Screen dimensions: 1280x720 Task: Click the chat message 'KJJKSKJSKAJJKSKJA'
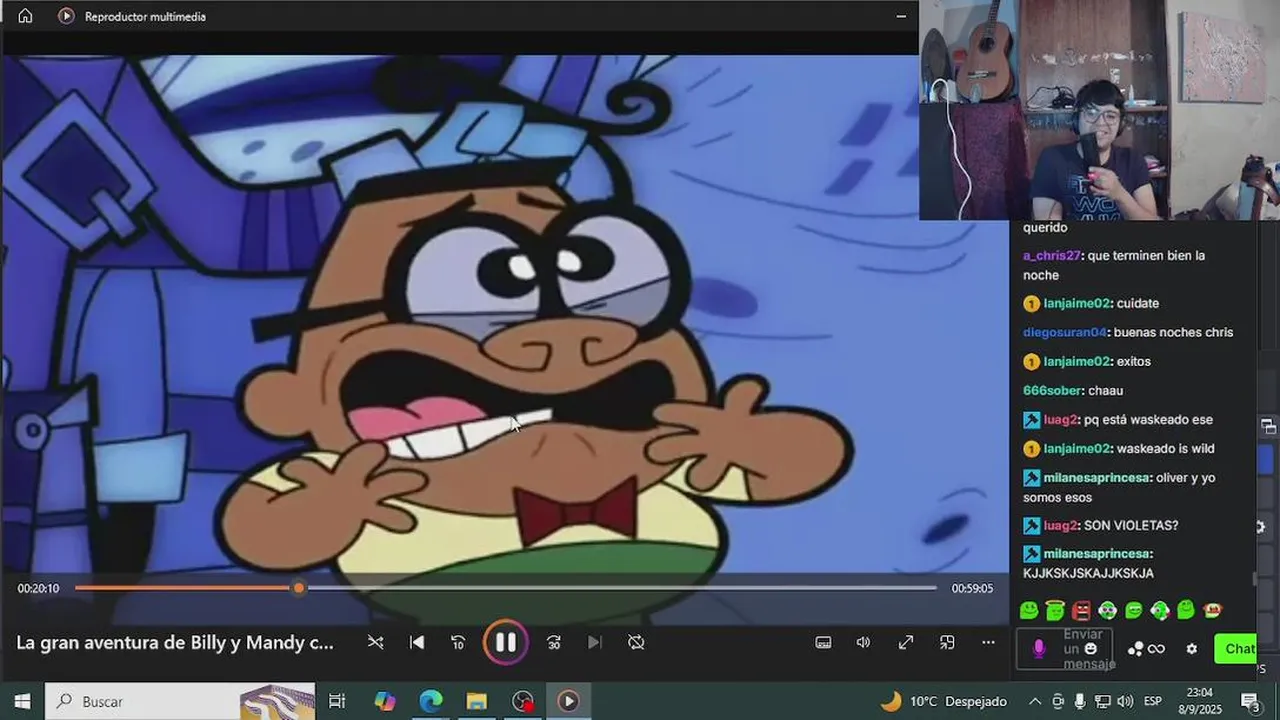click(x=1088, y=573)
